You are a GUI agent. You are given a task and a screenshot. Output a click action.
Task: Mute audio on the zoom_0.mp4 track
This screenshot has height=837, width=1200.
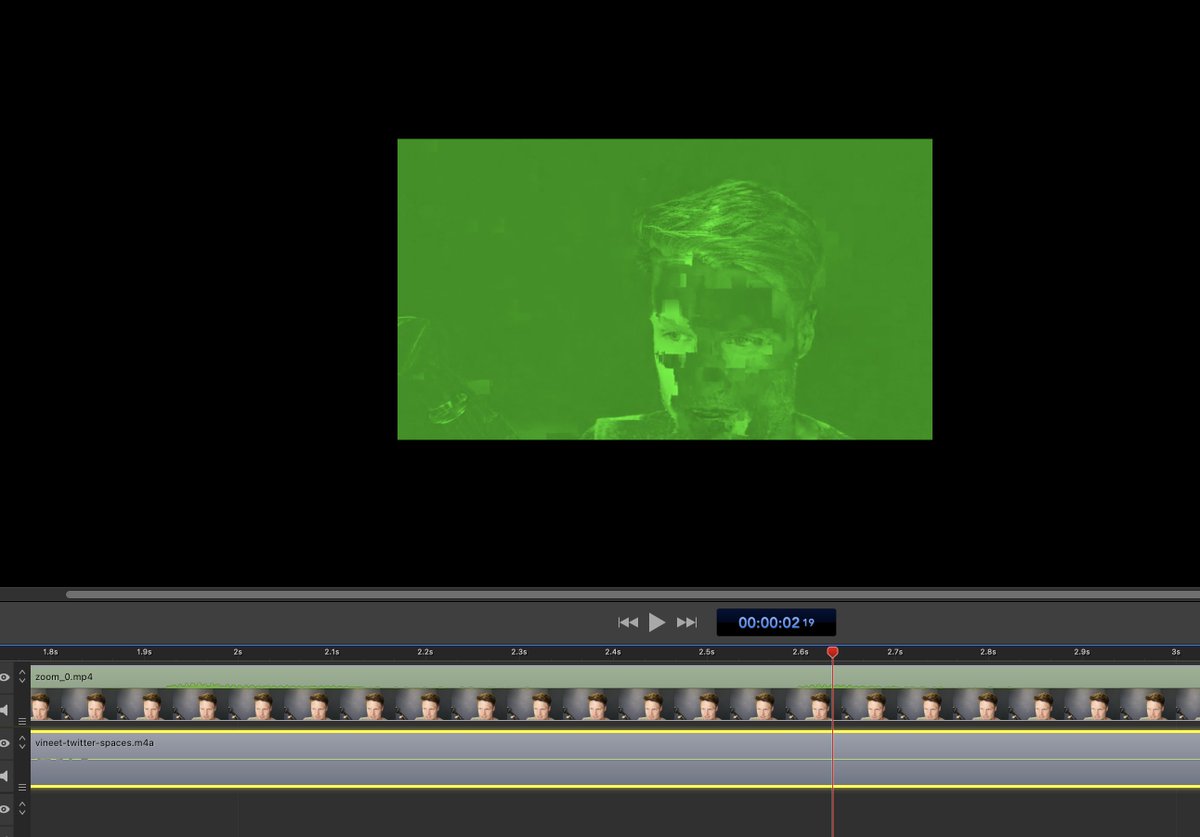click(x=5, y=710)
